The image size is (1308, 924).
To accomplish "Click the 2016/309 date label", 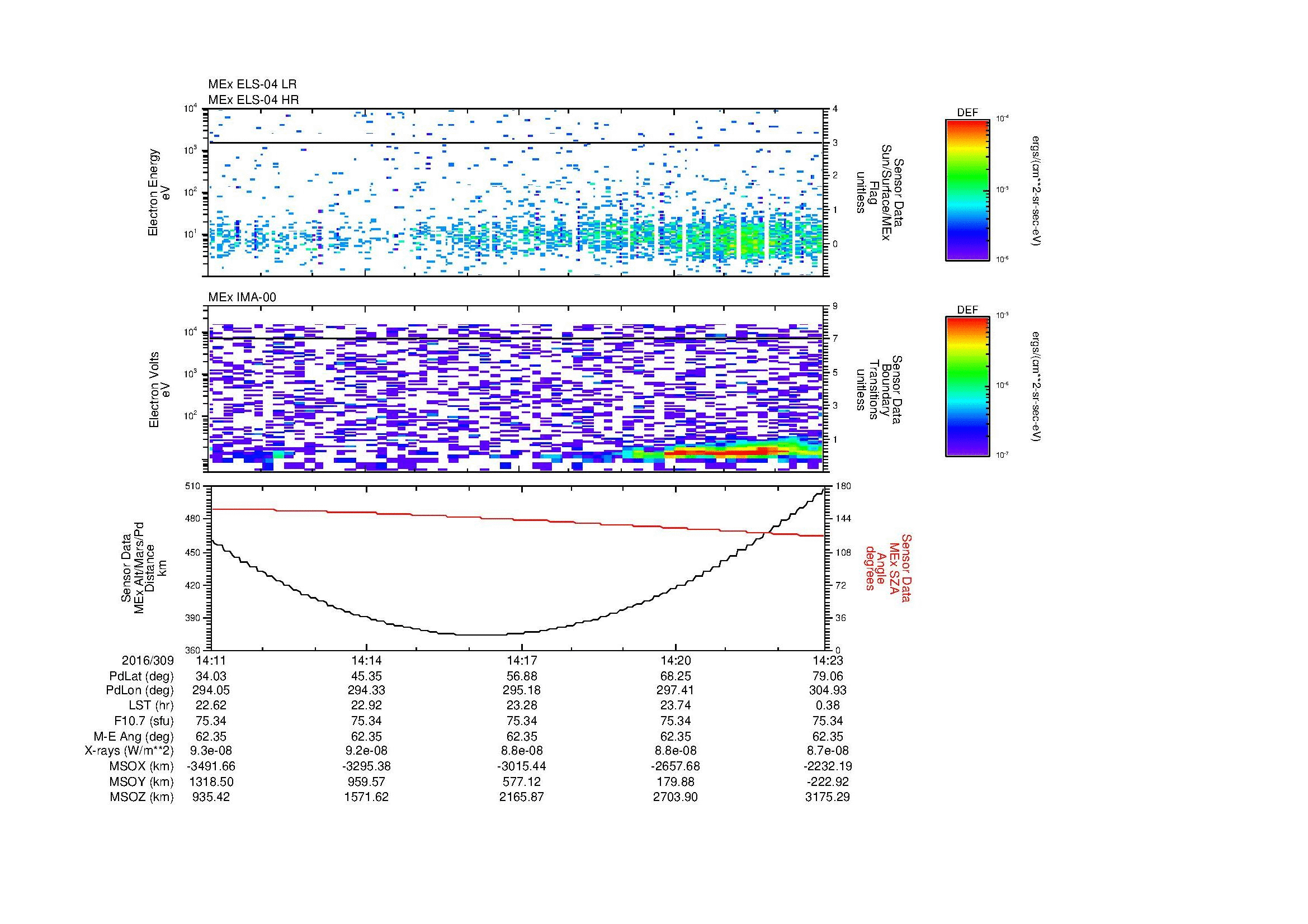I will [148, 660].
